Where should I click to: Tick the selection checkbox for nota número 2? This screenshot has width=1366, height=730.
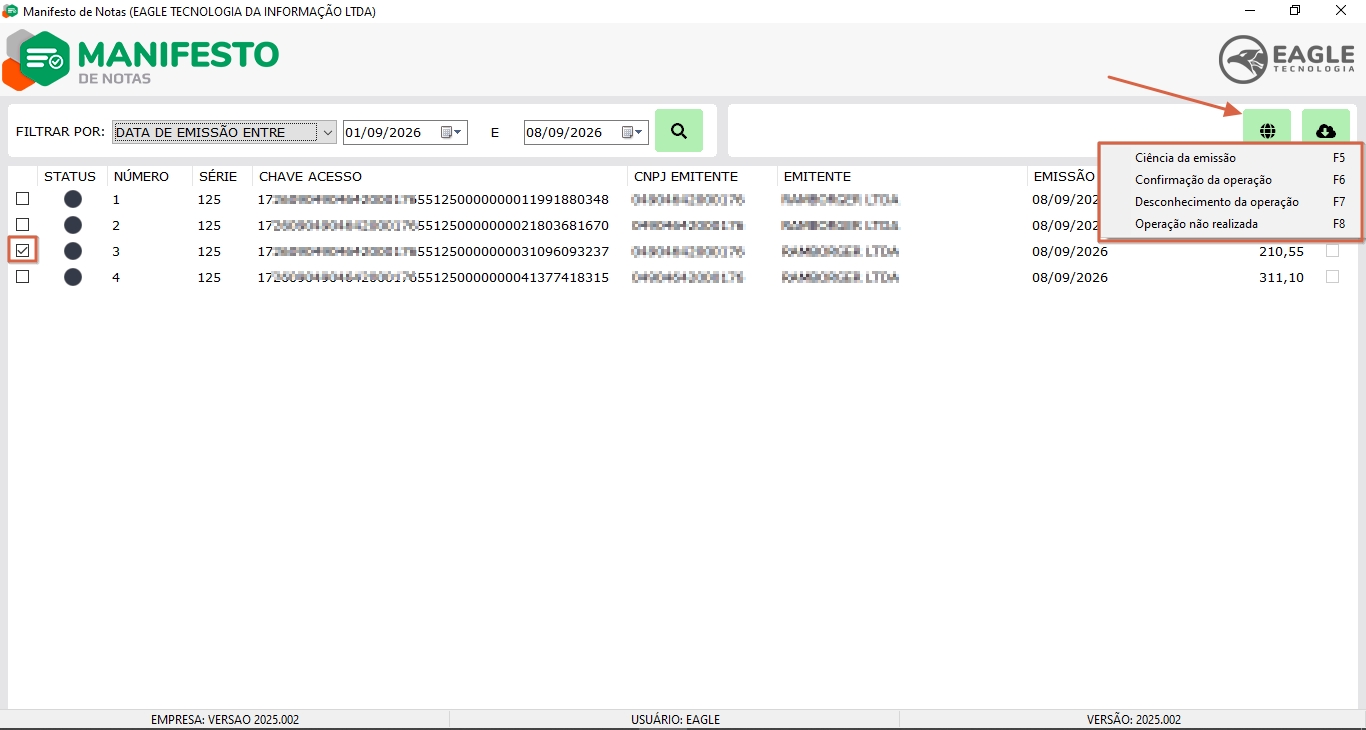point(22,225)
